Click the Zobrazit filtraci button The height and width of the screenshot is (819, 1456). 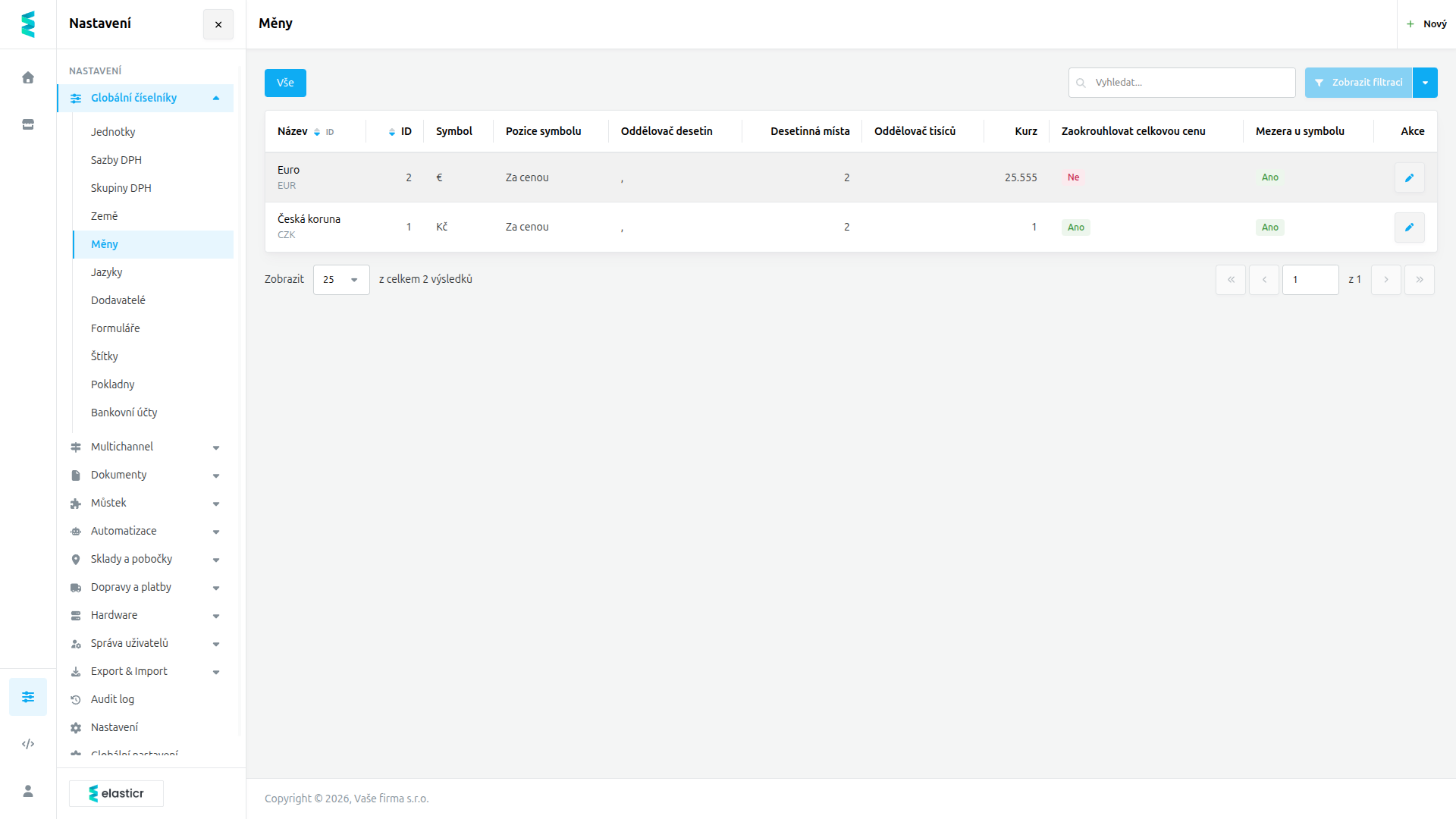point(1358,83)
